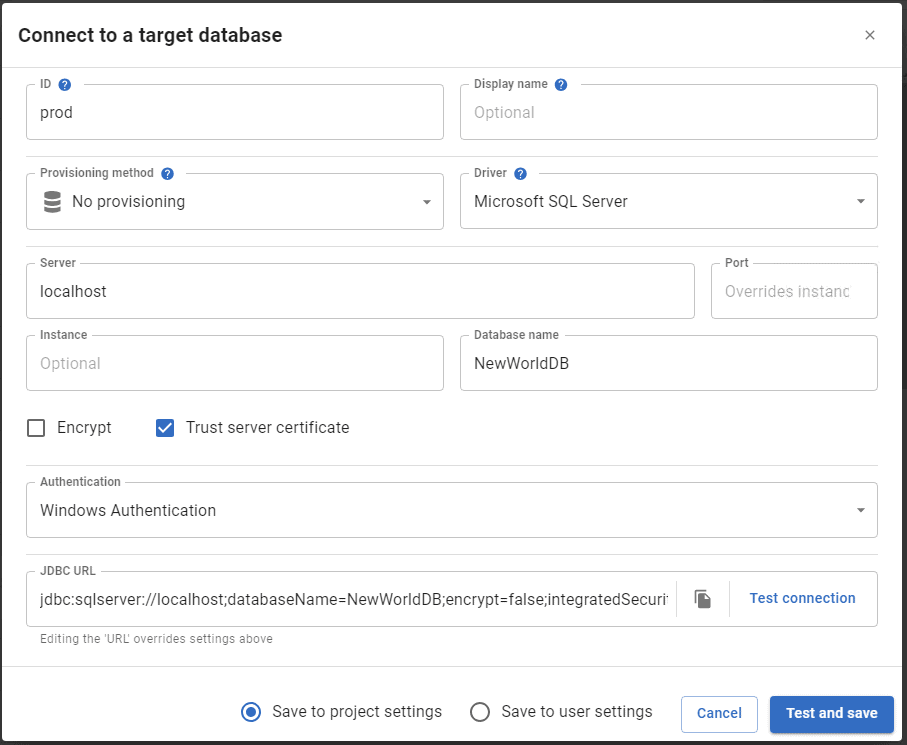Click into the Port input field
This screenshot has width=907, height=745.
pyautogui.click(x=794, y=291)
